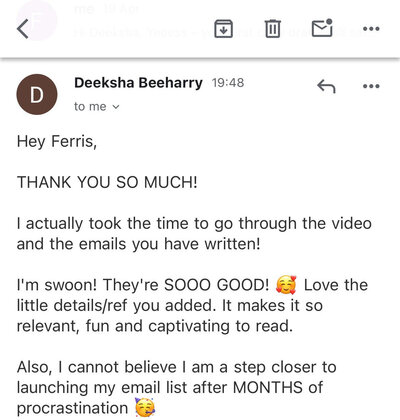Expand recipient details with the chevron after "to me"
Viewport: 400px width, 420px height.
(x=116, y=107)
